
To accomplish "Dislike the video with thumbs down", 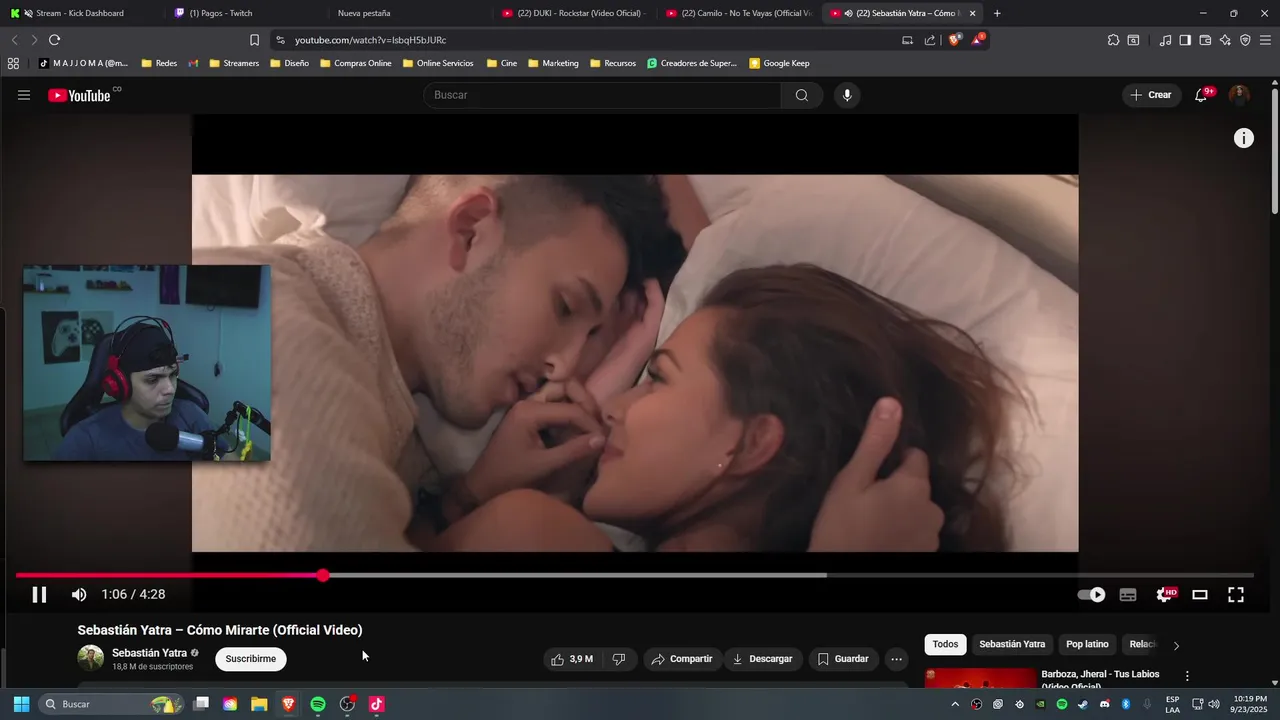I will click(x=619, y=659).
